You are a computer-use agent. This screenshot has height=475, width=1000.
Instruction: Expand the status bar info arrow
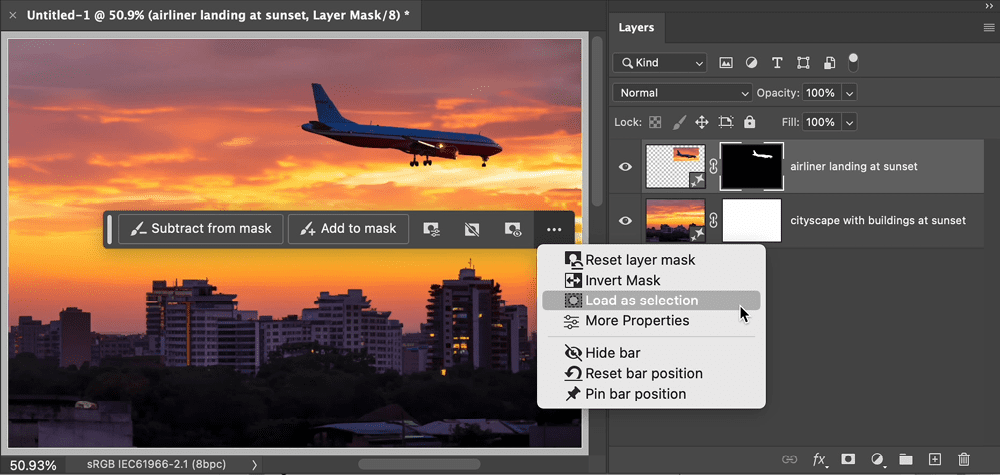pos(254,465)
